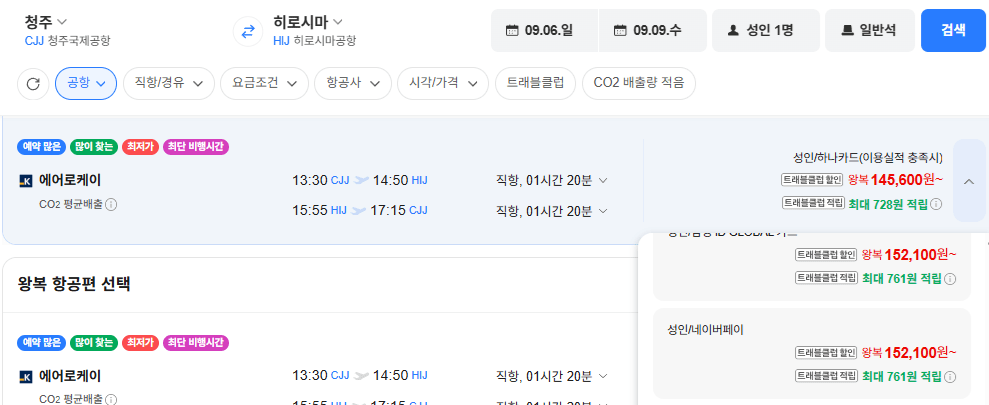Viewport: 989px width, 405px height.
Task: Click the 에어로케이 airline logo in top result
Action: (x=26, y=182)
